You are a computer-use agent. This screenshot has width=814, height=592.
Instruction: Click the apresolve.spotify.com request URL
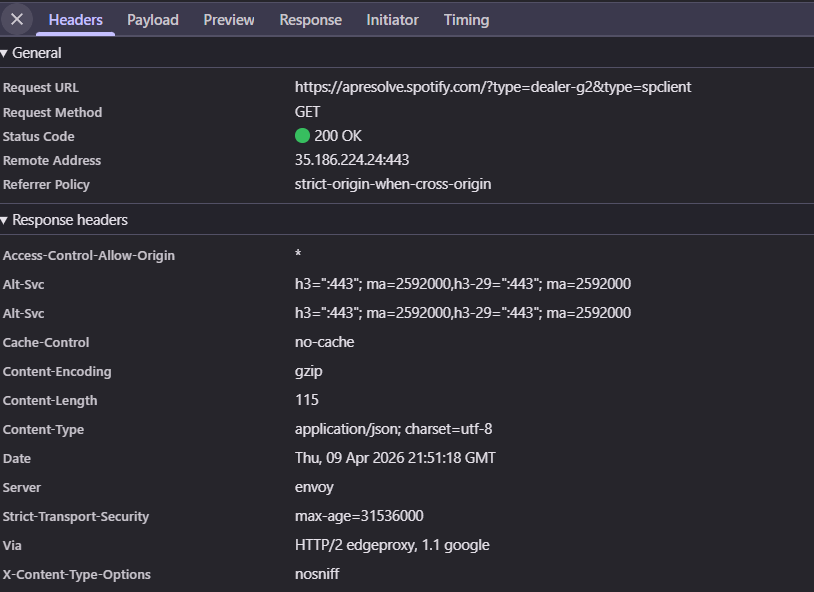point(492,87)
